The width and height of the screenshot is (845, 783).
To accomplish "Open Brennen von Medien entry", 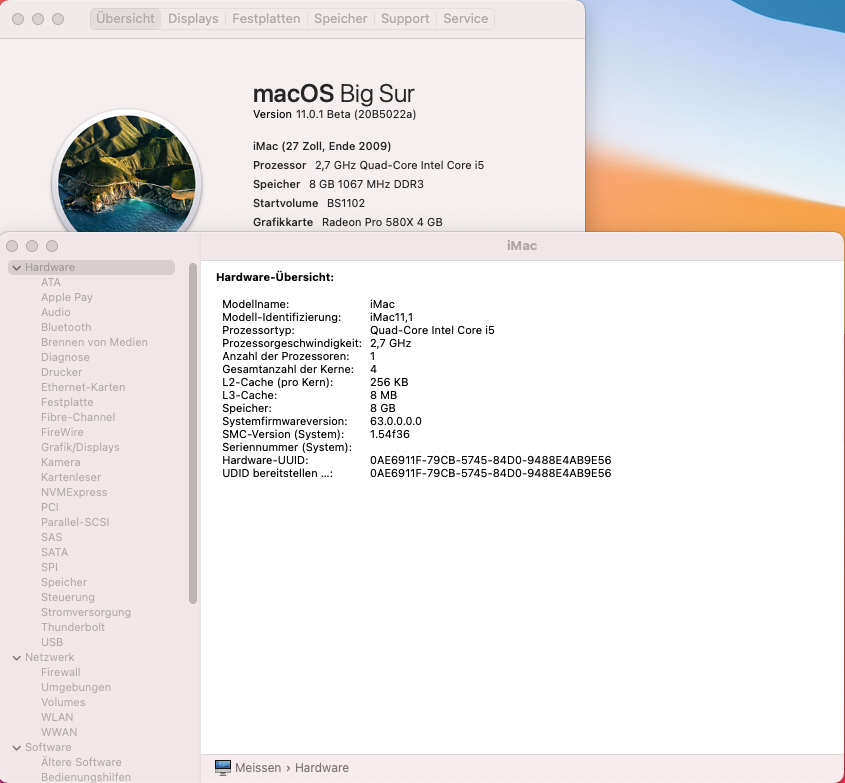I will click(94, 343).
